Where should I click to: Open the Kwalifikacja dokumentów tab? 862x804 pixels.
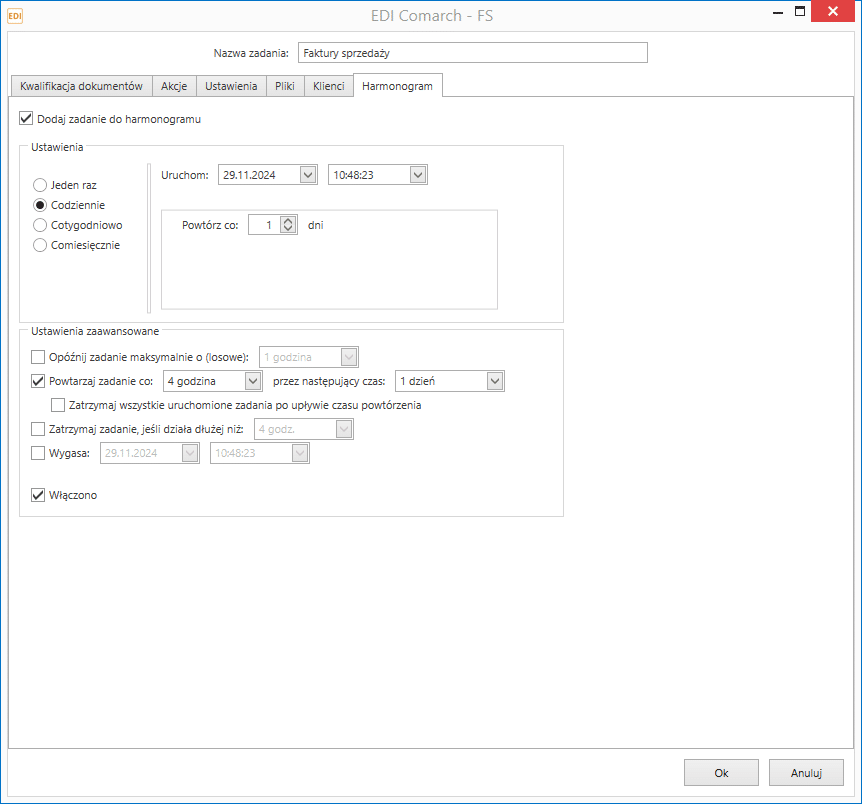pos(81,86)
